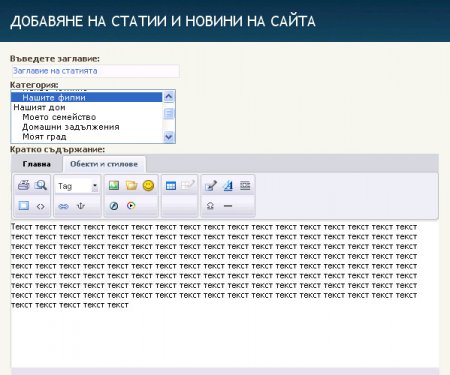The width and height of the screenshot is (450, 375).
Task: Insert media with the colorful play icon
Action: [x=131, y=206]
